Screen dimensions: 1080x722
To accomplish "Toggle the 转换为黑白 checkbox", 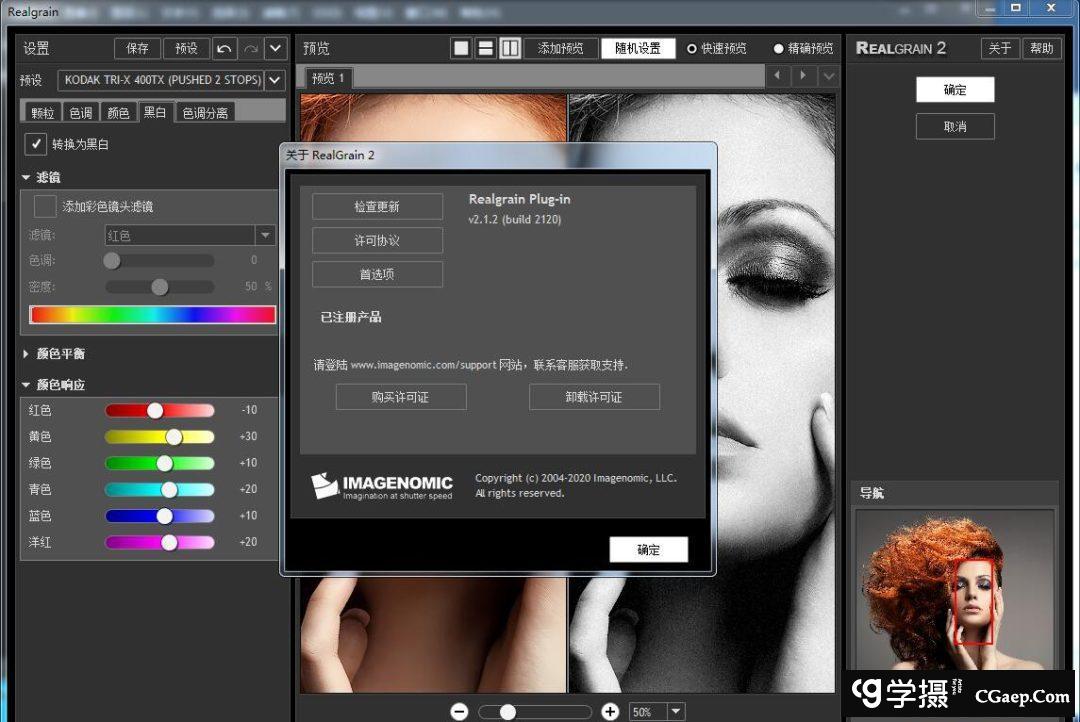I will click(x=36, y=144).
